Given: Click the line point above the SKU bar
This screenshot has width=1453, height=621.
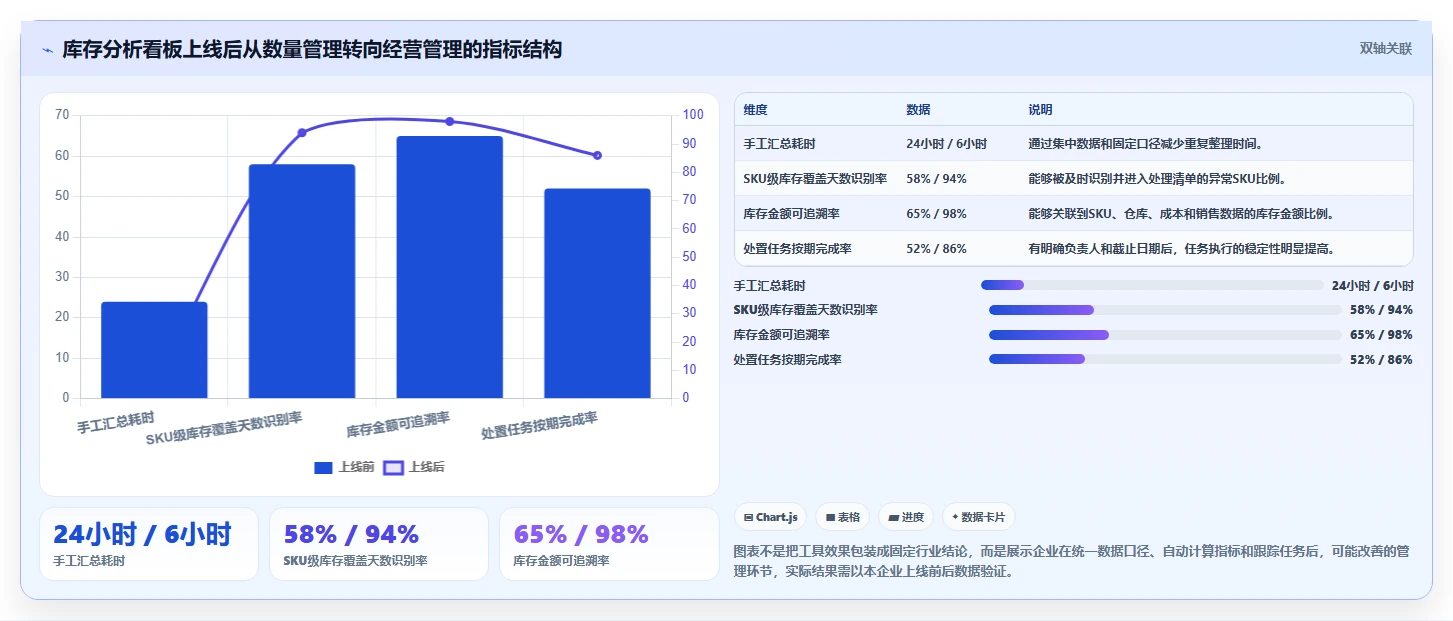Looking at the screenshot, I should pos(302,132).
